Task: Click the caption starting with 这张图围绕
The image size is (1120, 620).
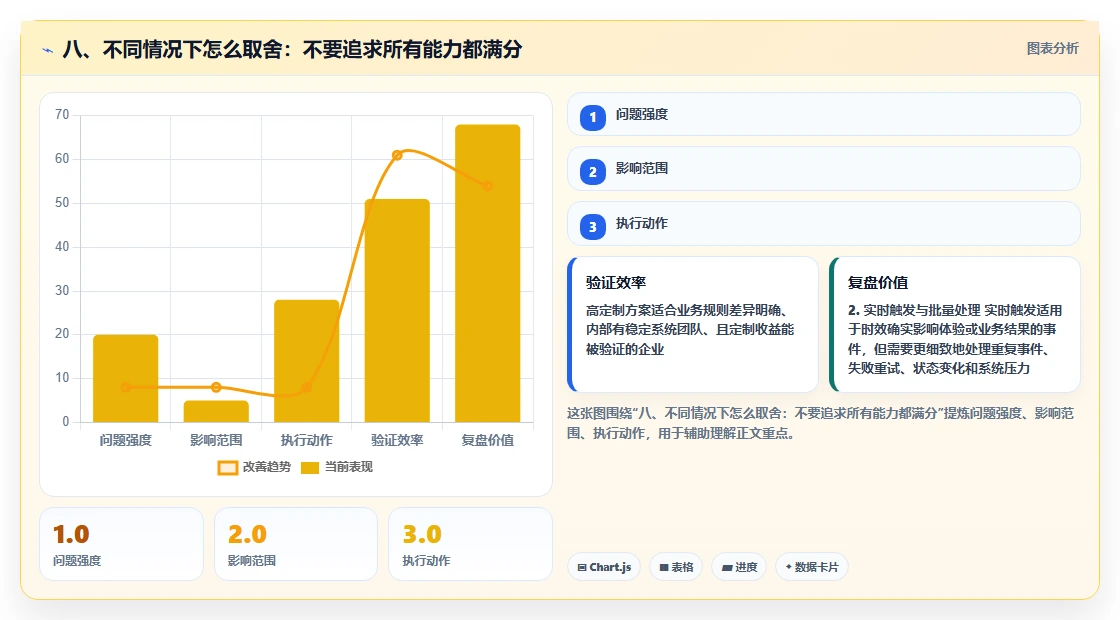Action: [x=821, y=423]
